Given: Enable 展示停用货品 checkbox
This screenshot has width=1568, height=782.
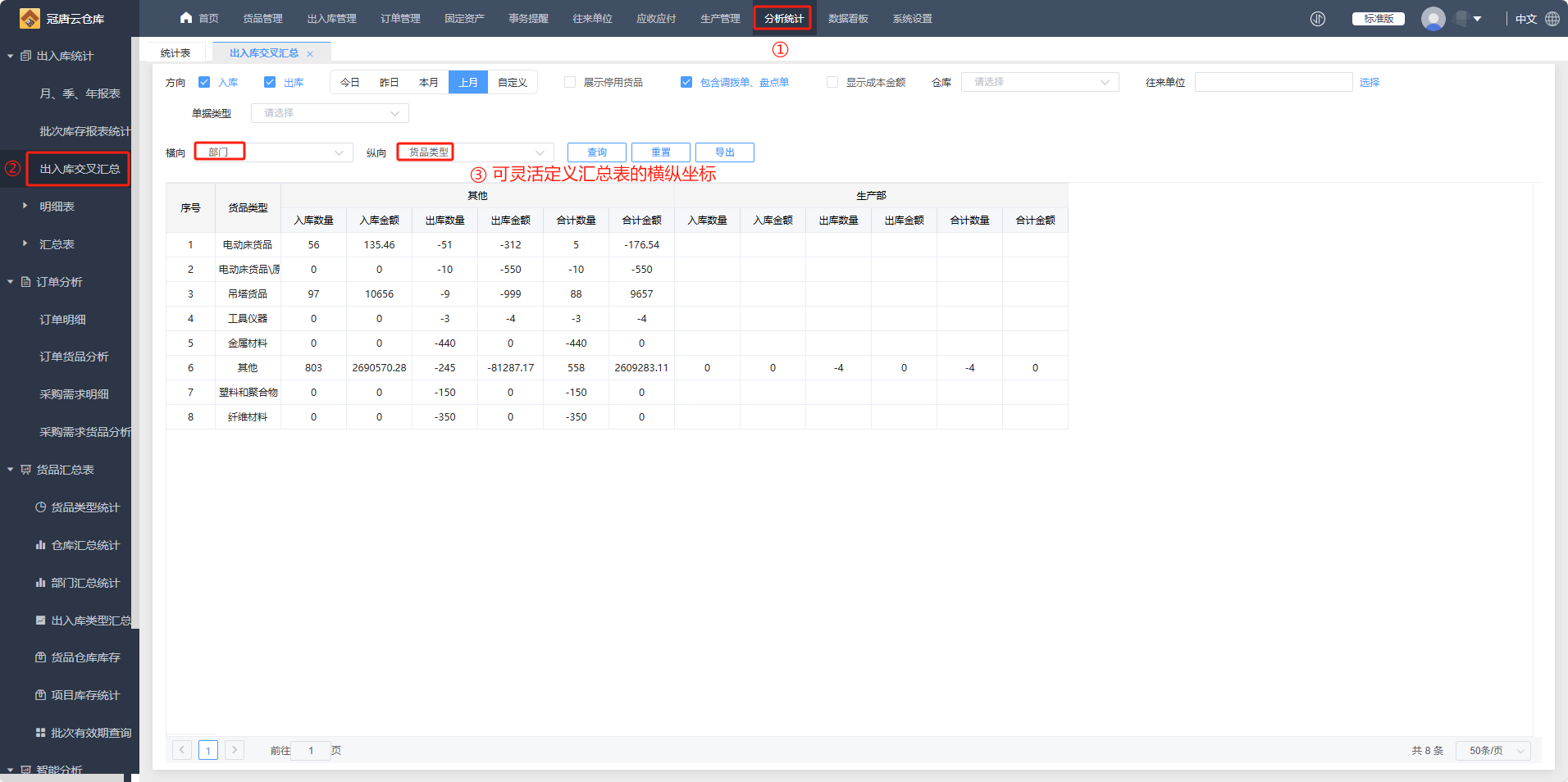Looking at the screenshot, I should [x=570, y=82].
